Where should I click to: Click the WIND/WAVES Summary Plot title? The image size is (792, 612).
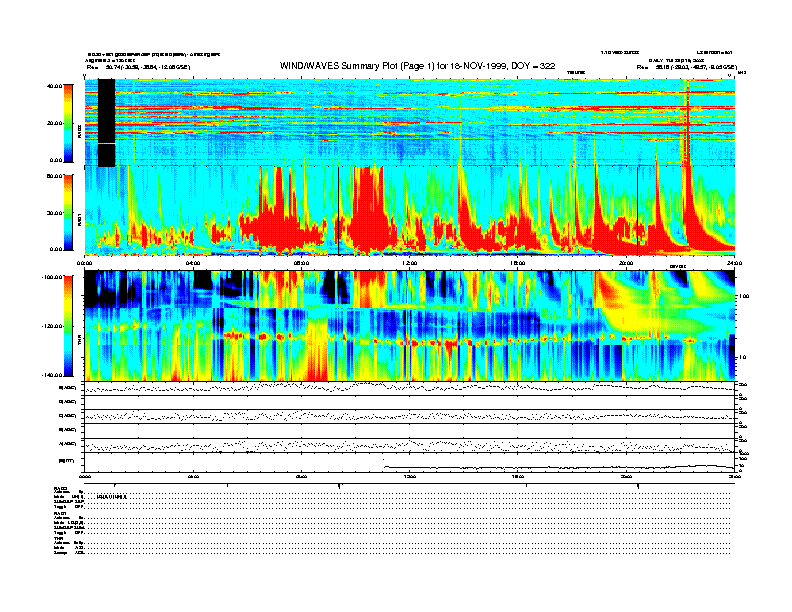pyautogui.click(x=417, y=66)
